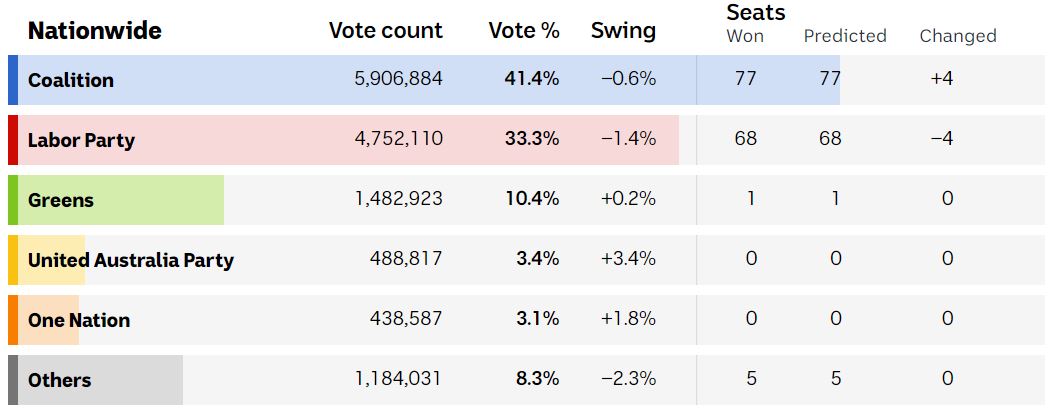Click United Australia Party name
The height and width of the screenshot is (417, 1051).
tap(131, 260)
